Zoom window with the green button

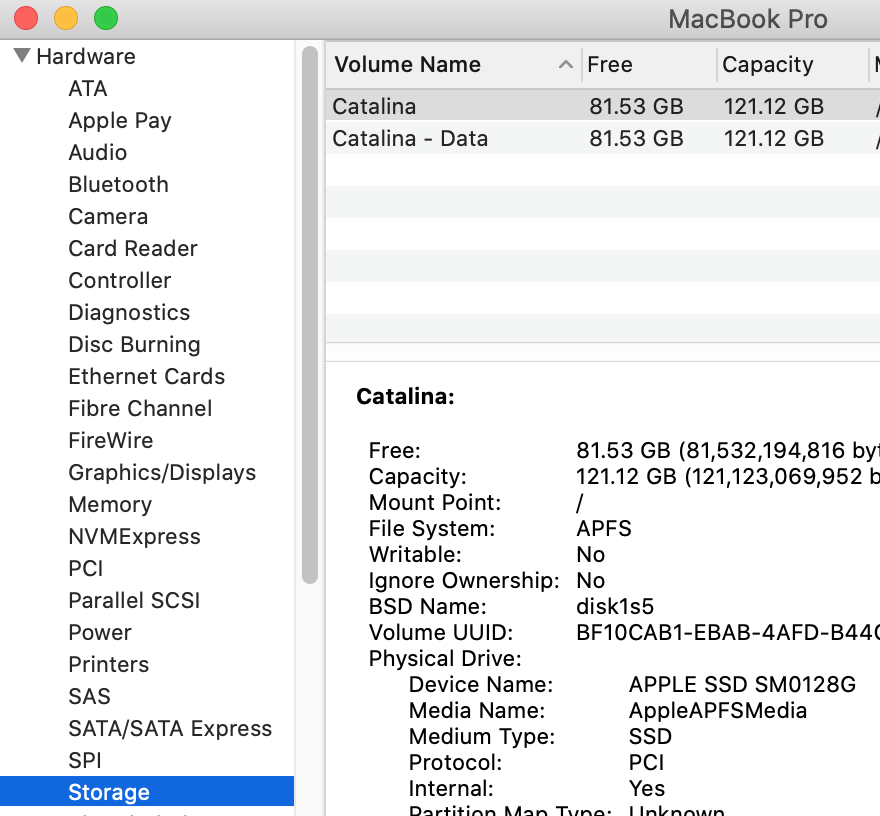(x=106, y=18)
